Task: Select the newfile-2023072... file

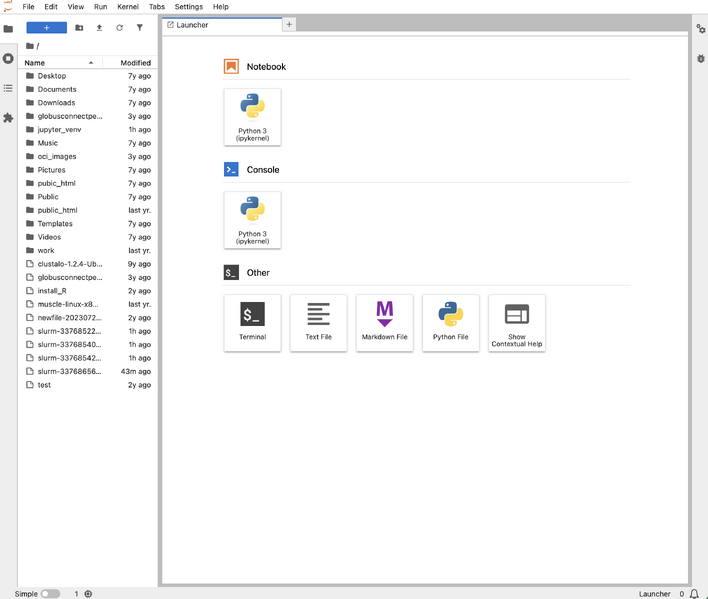Action: pyautogui.click(x=88, y=318)
